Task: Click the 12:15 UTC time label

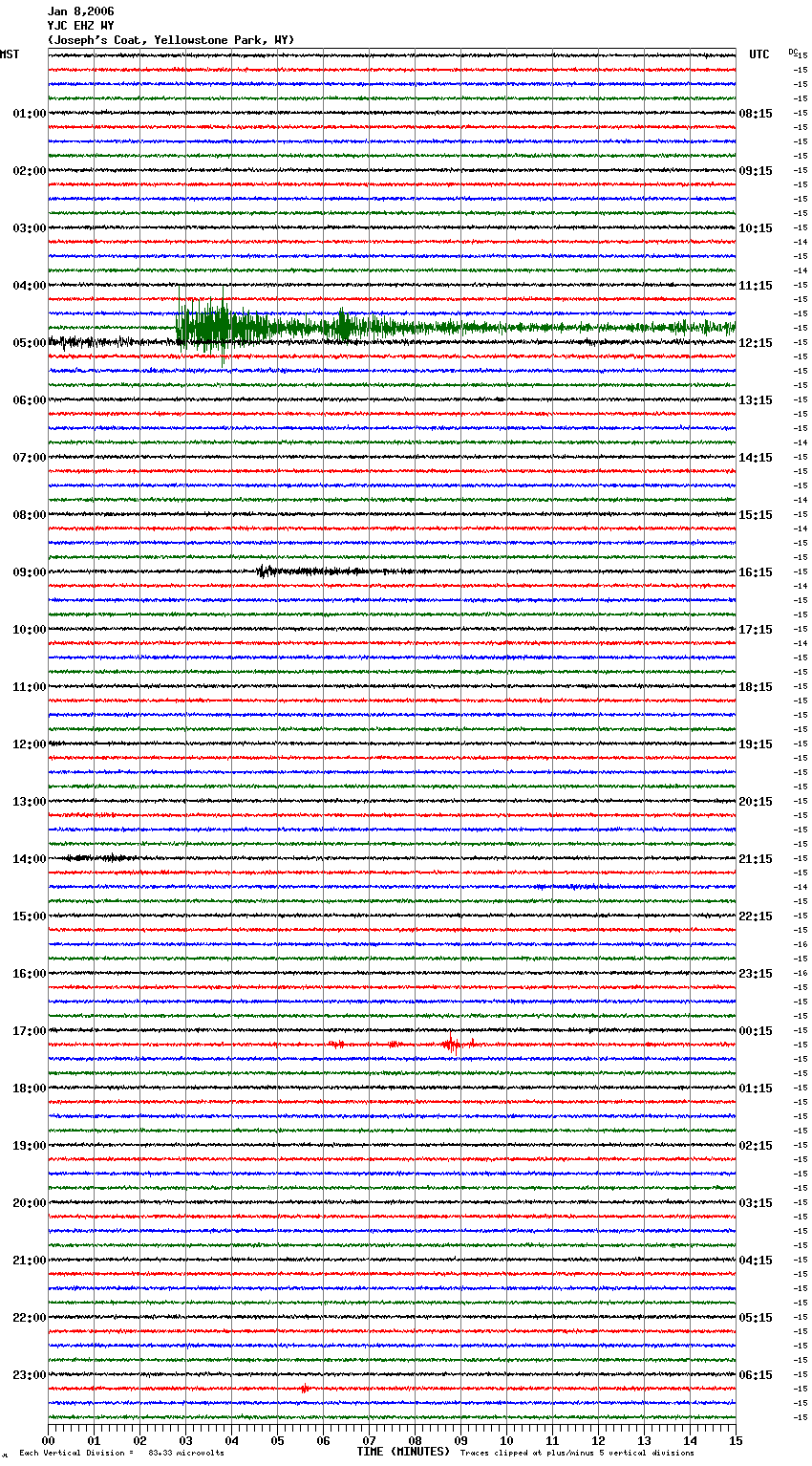Action: (756, 343)
